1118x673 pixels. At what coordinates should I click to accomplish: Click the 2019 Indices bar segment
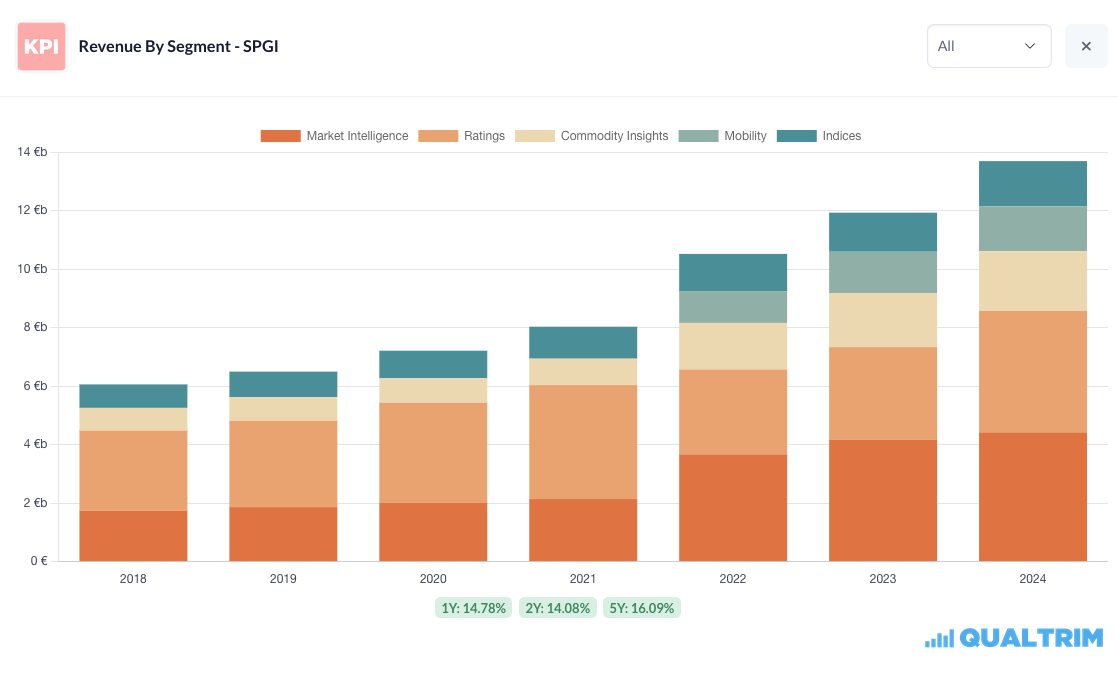point(283,384)
